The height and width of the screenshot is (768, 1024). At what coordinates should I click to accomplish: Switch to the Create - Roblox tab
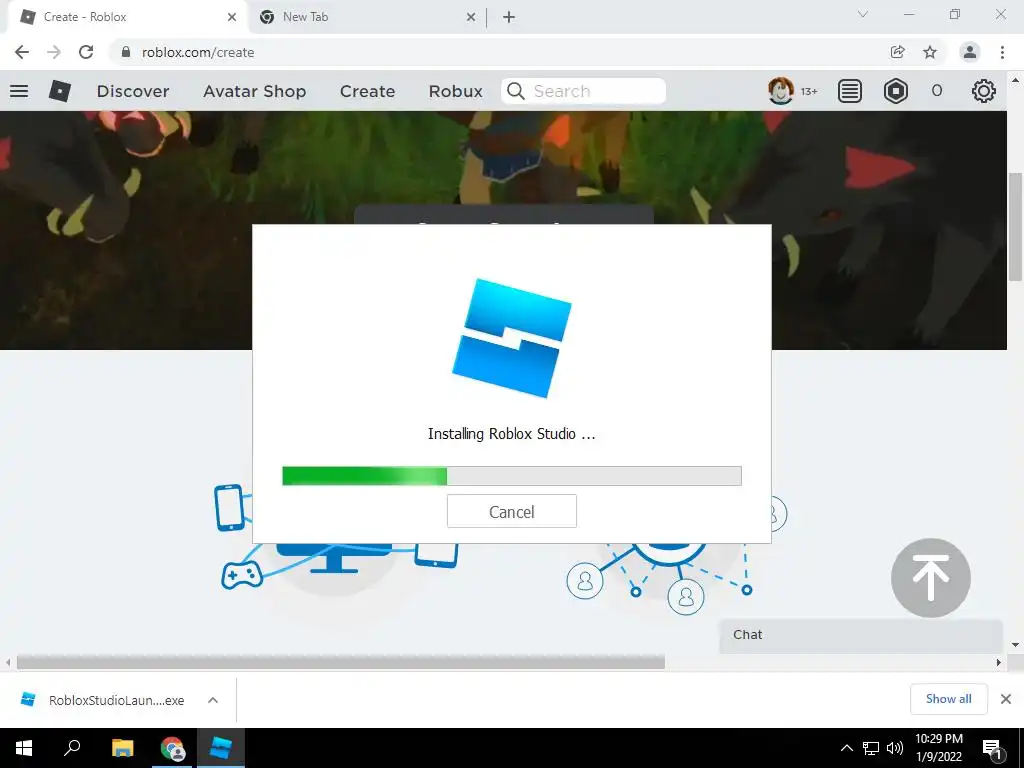click(127, 17)
